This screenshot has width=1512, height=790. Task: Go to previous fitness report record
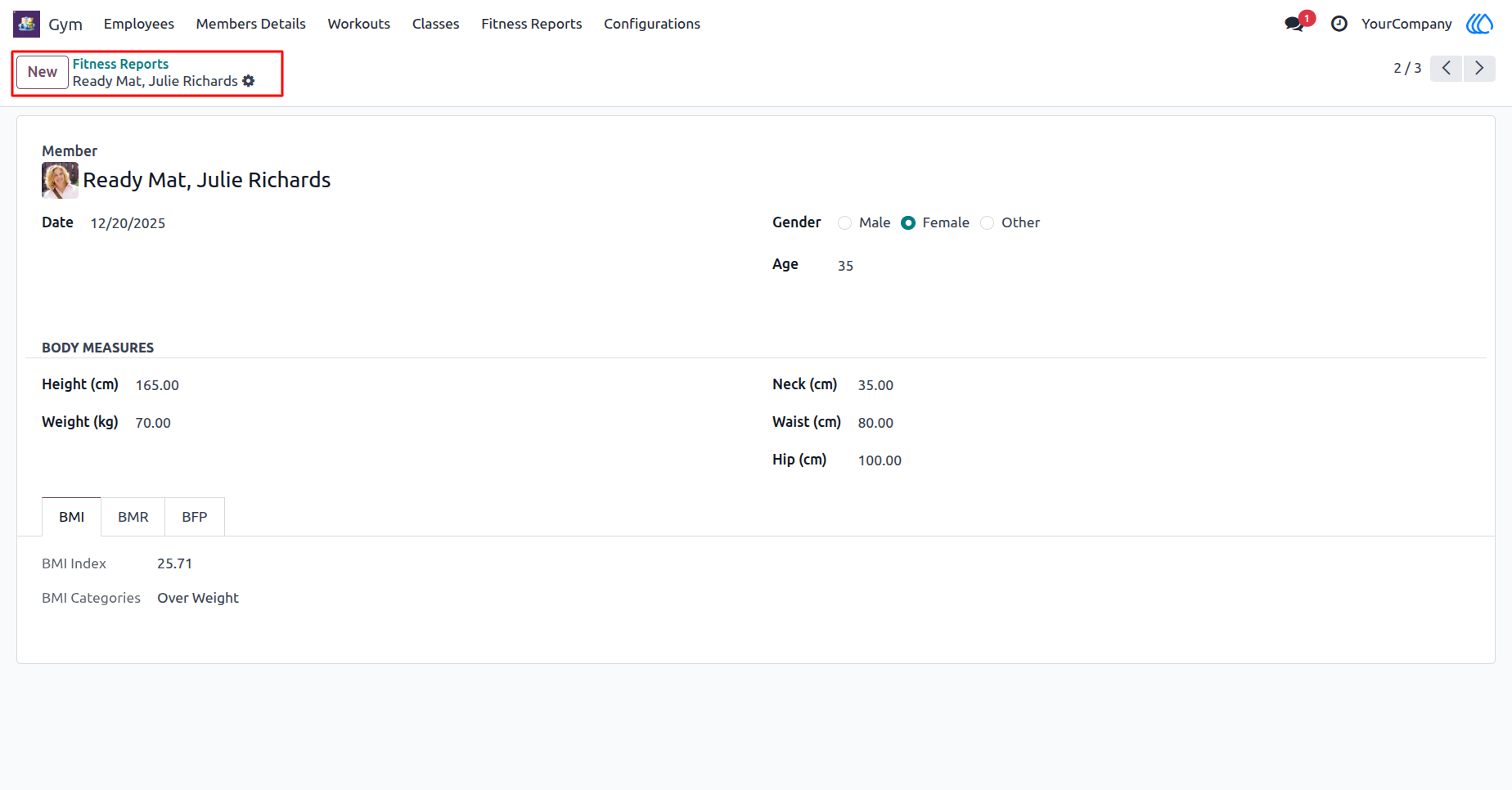[x=1447, y=68]
